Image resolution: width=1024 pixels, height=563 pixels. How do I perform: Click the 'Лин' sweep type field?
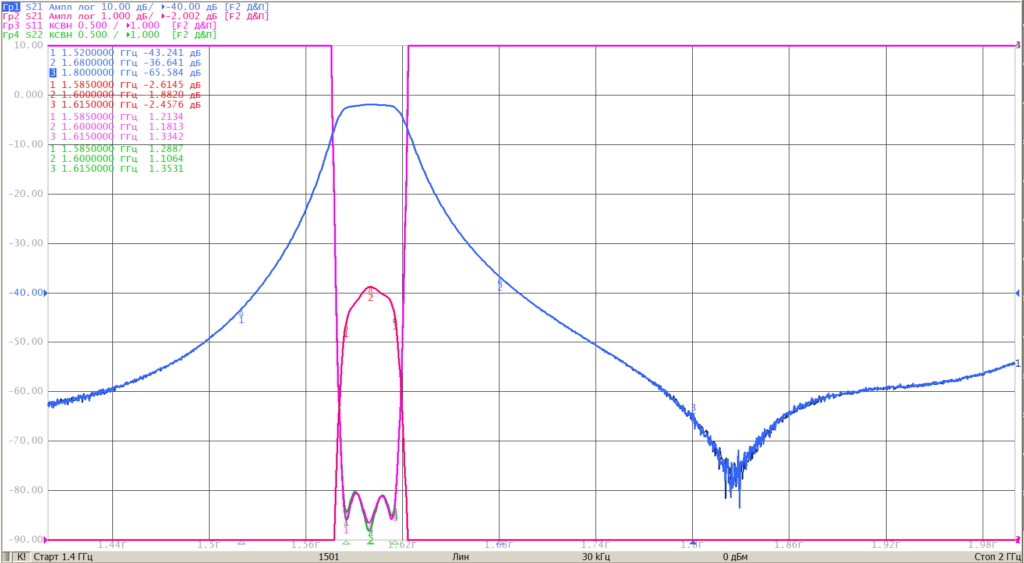coord(460,557)
